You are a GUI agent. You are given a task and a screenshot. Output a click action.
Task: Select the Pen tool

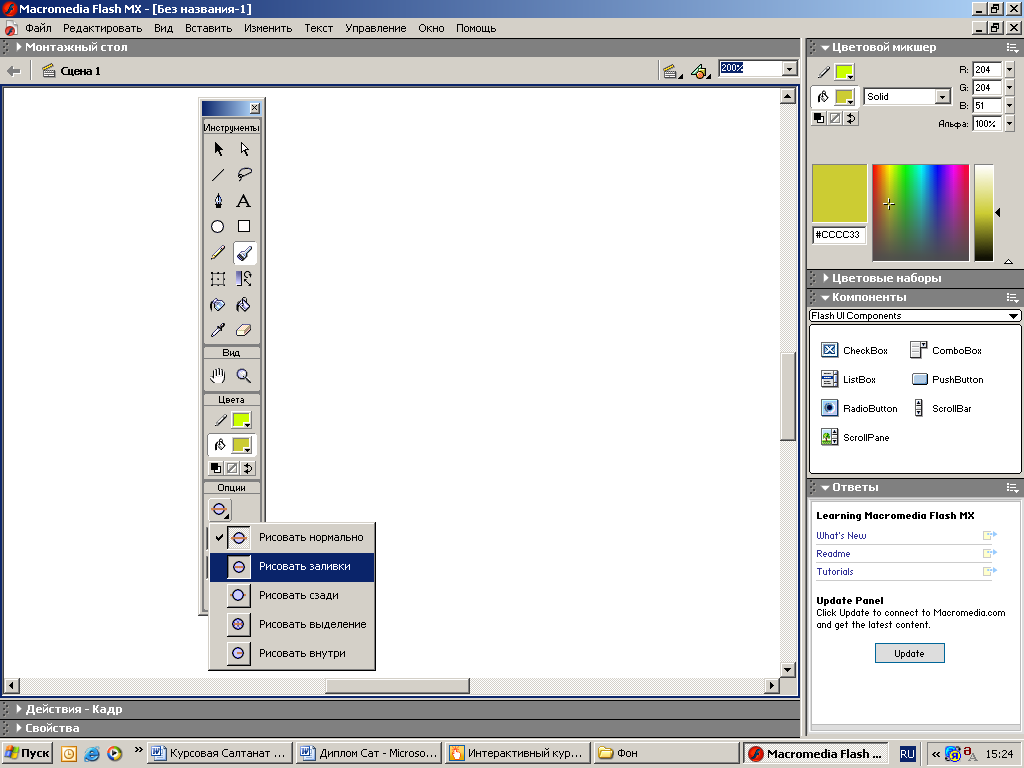pos(218,200)
